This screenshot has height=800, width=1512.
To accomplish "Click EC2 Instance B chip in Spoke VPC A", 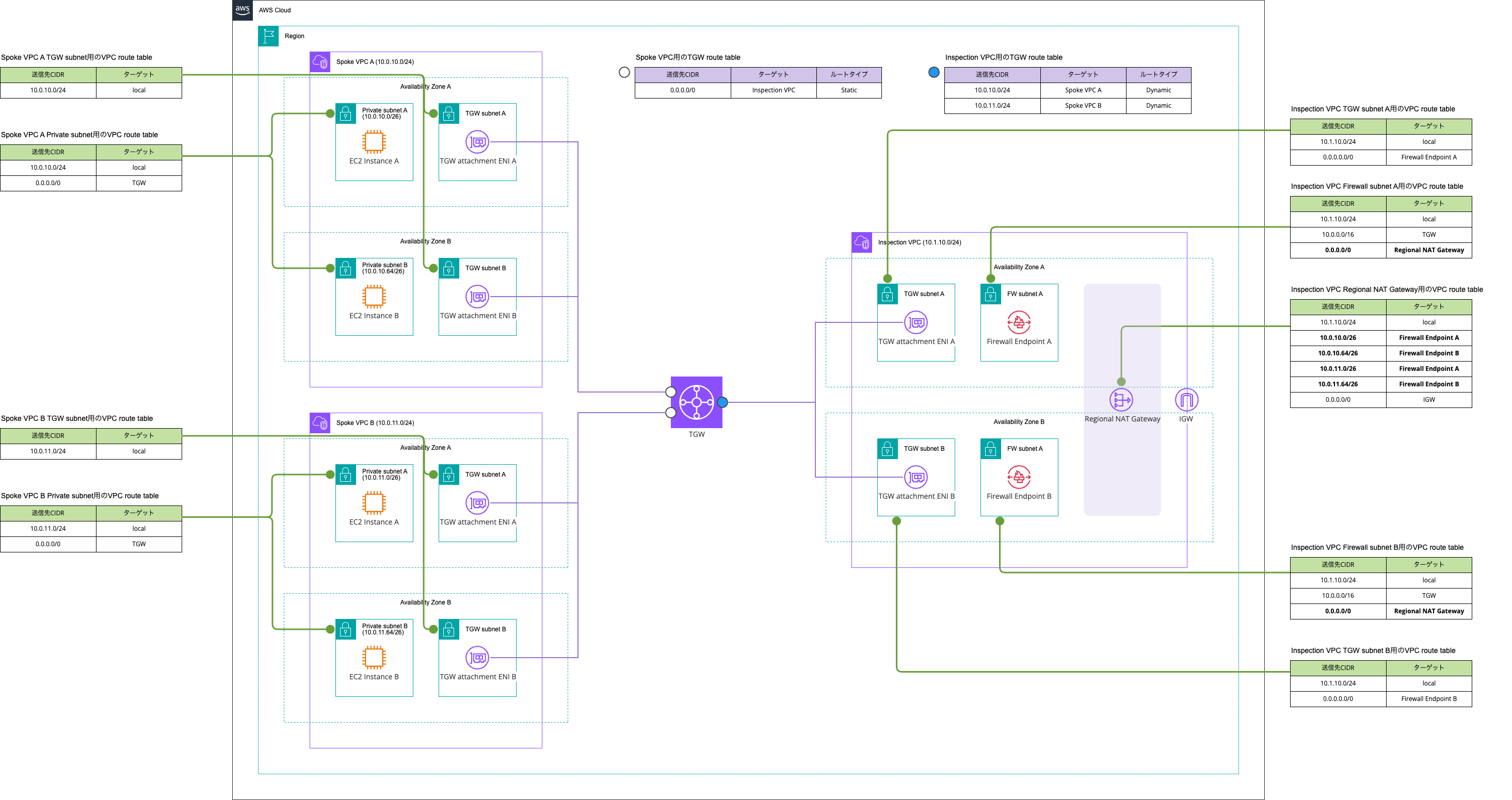I will (374, 297).
